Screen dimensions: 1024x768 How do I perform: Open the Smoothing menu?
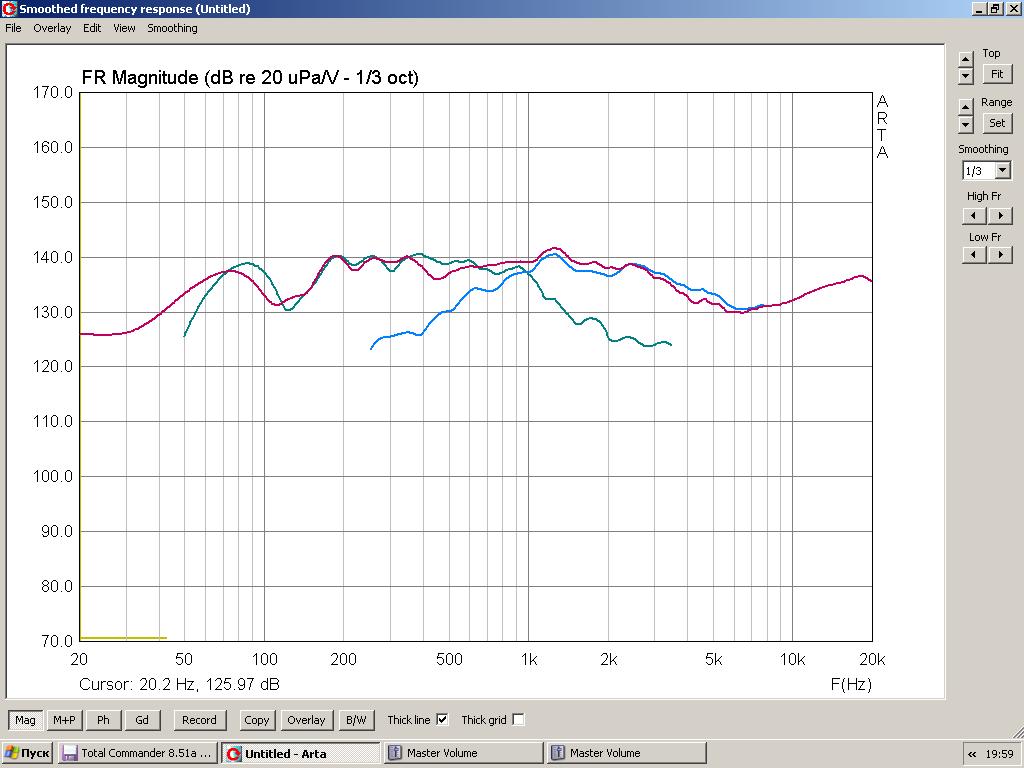coord(172,28)
